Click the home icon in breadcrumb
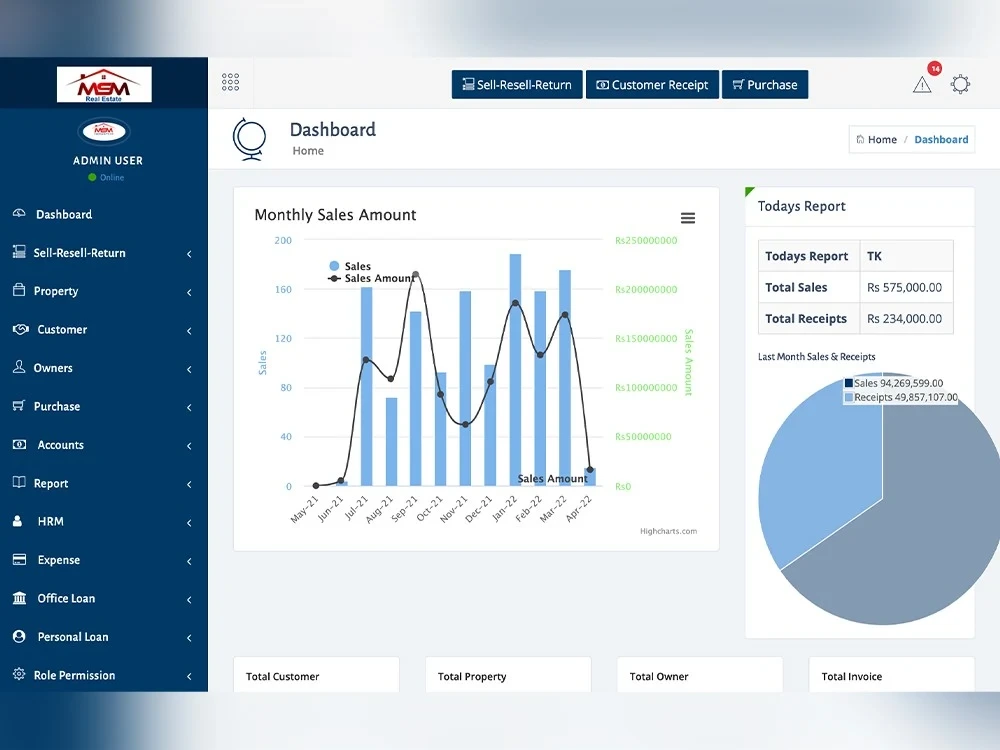 click(860, 139)
